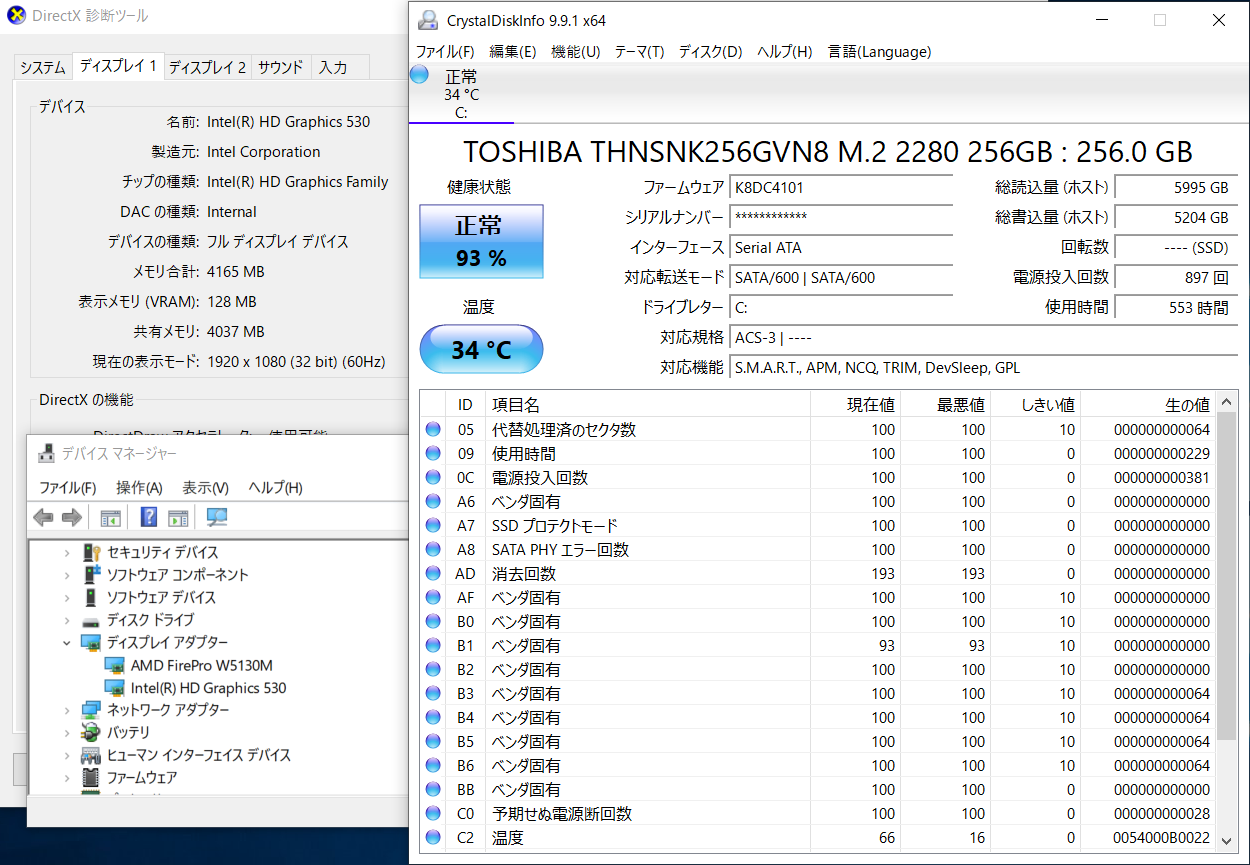Open the ディスク(D) menu in CrystalDiskInfo
Viewport: 1250px width, 865px height.
click(710, 52)
